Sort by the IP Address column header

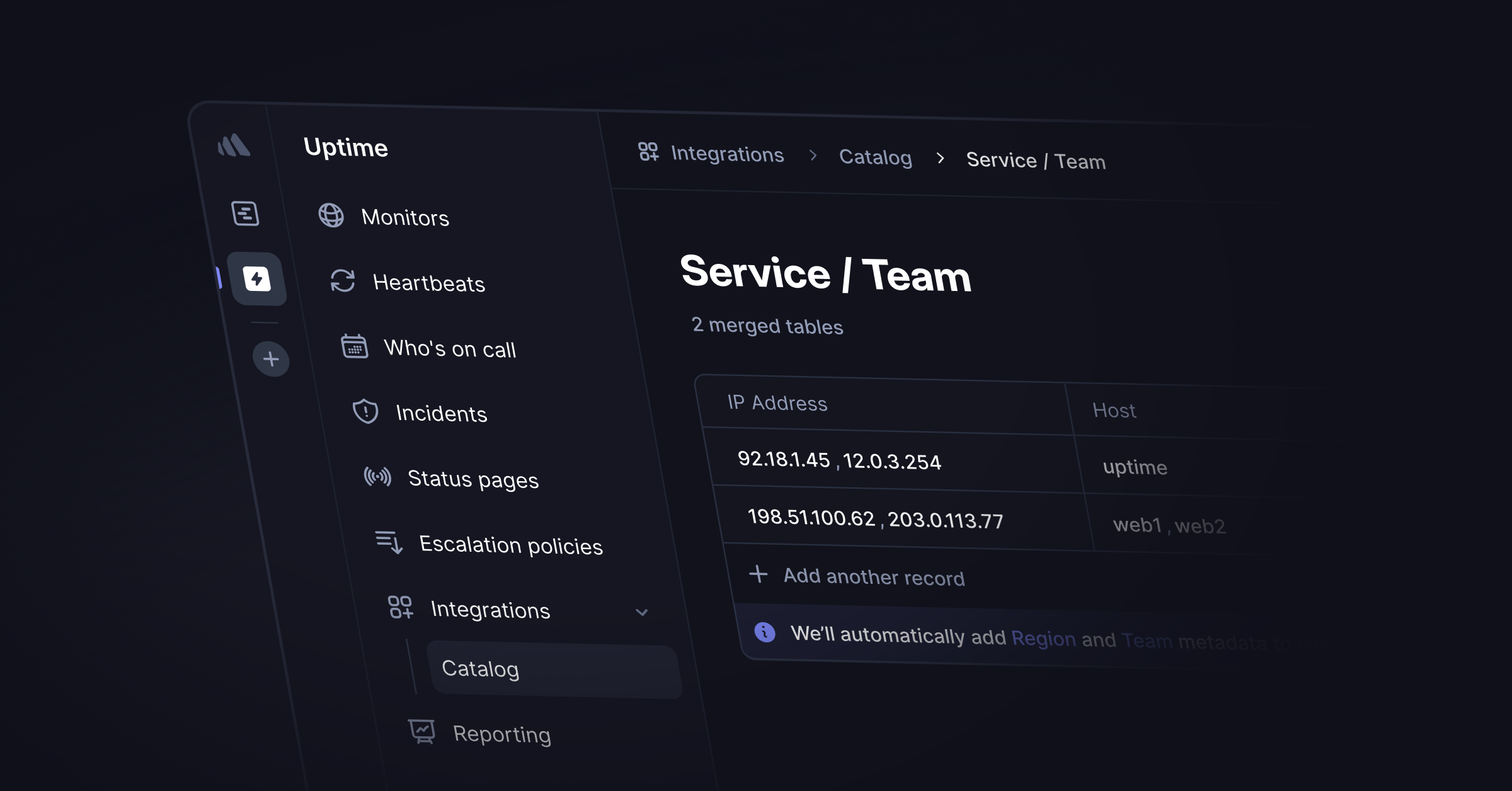[x=777, y=403]
